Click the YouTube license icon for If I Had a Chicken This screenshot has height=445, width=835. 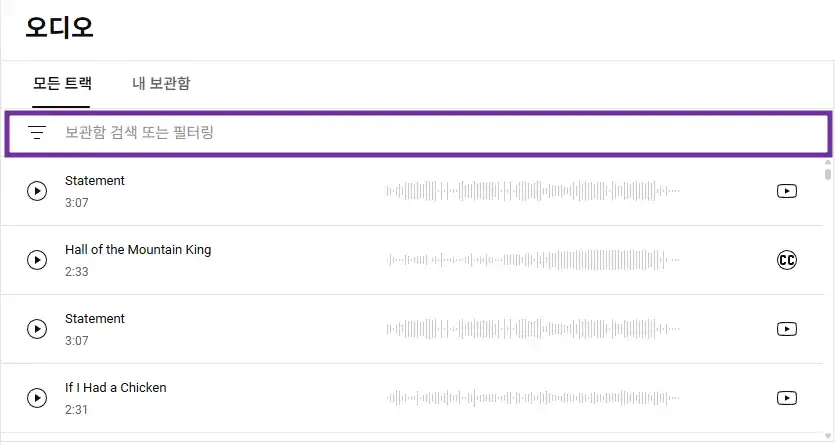click(x=787, y=398)
